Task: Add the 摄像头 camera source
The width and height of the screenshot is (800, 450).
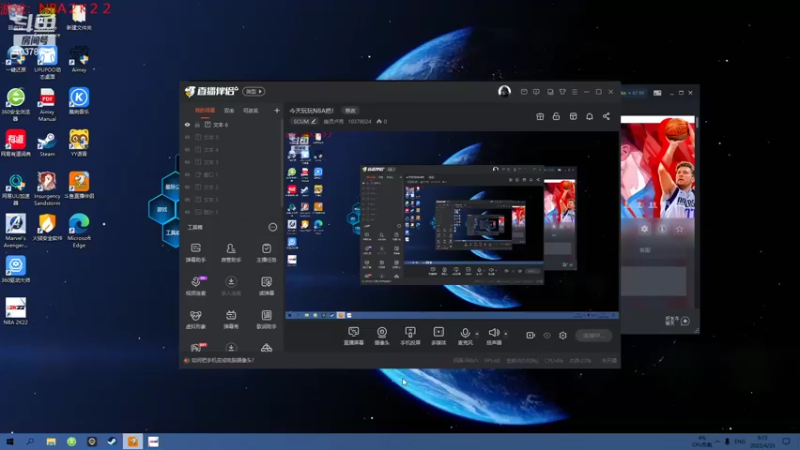Action: (382, 336)
